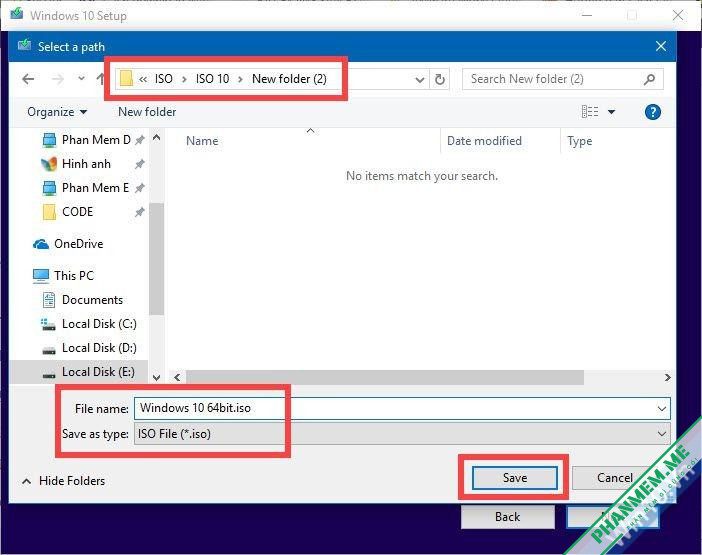
Task: Refresh the folder view
Action: point(440,80)
